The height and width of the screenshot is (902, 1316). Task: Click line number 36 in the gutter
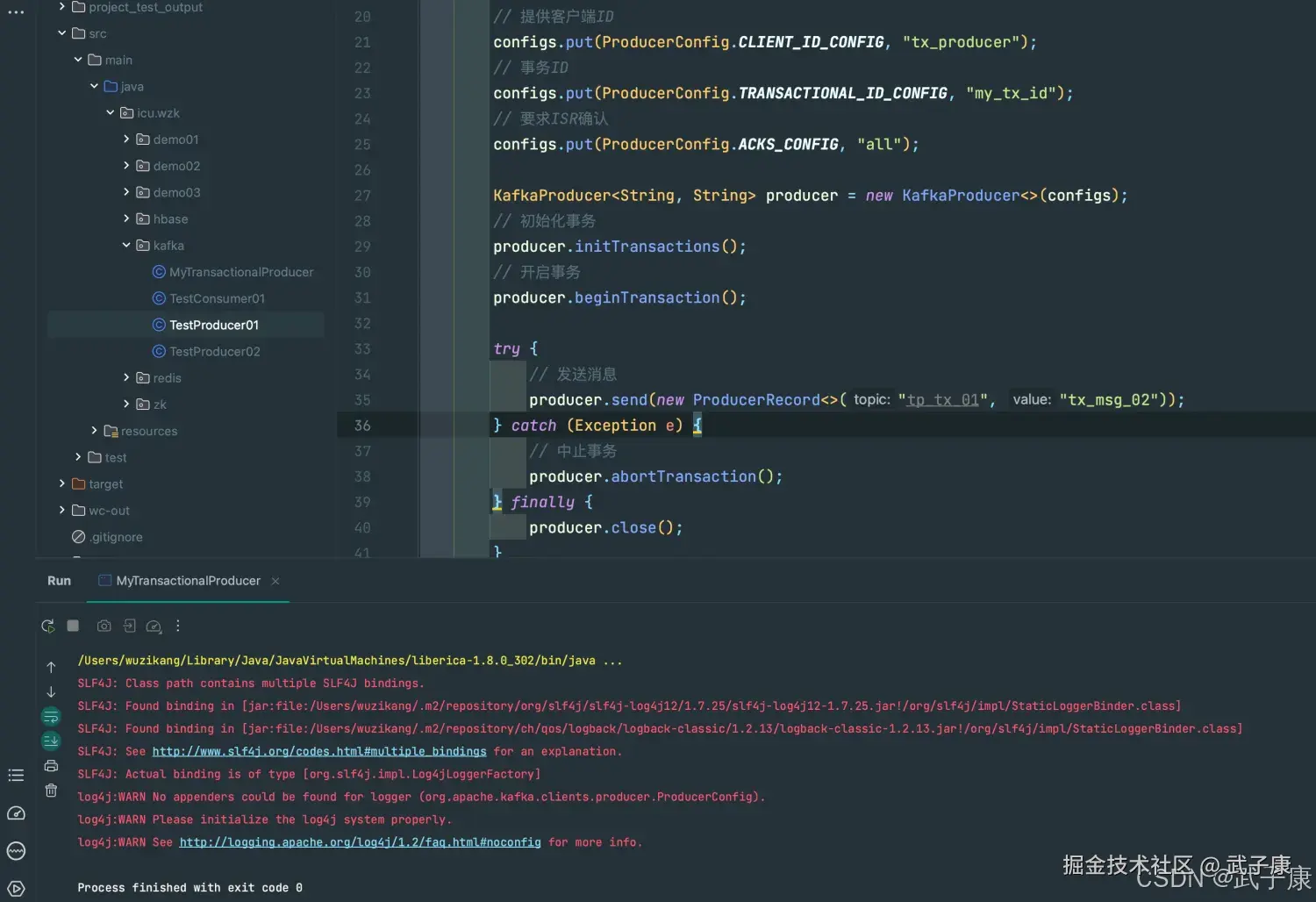click(x=362, y=426)
